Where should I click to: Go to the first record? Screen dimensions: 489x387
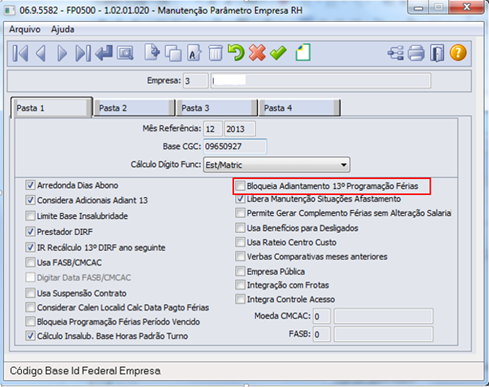tap(20, 53)
